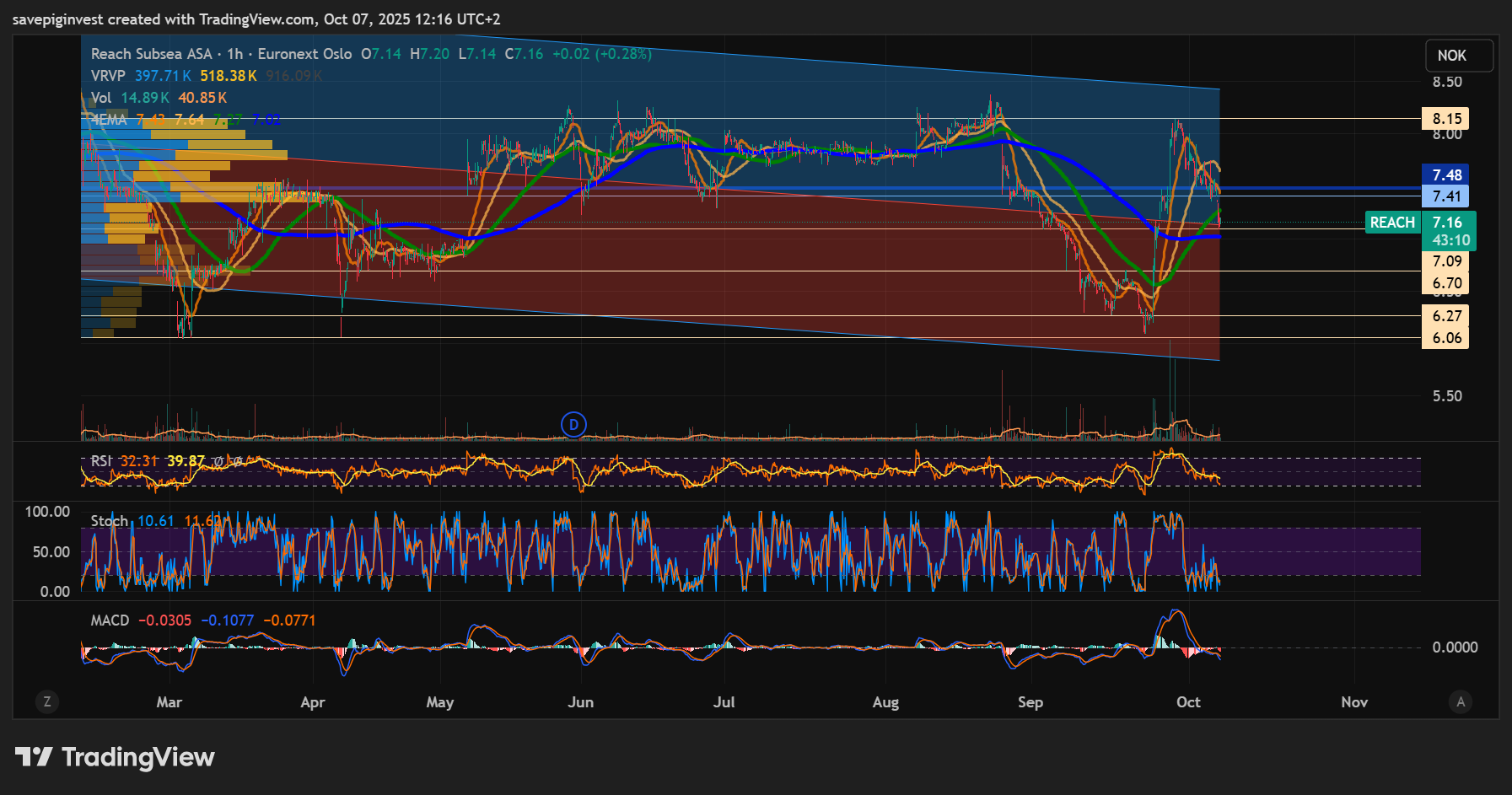Screen dimensions: 1512x795
Task: Click the Reach Subsea ASA symbol title
Action: pos(151,54)
